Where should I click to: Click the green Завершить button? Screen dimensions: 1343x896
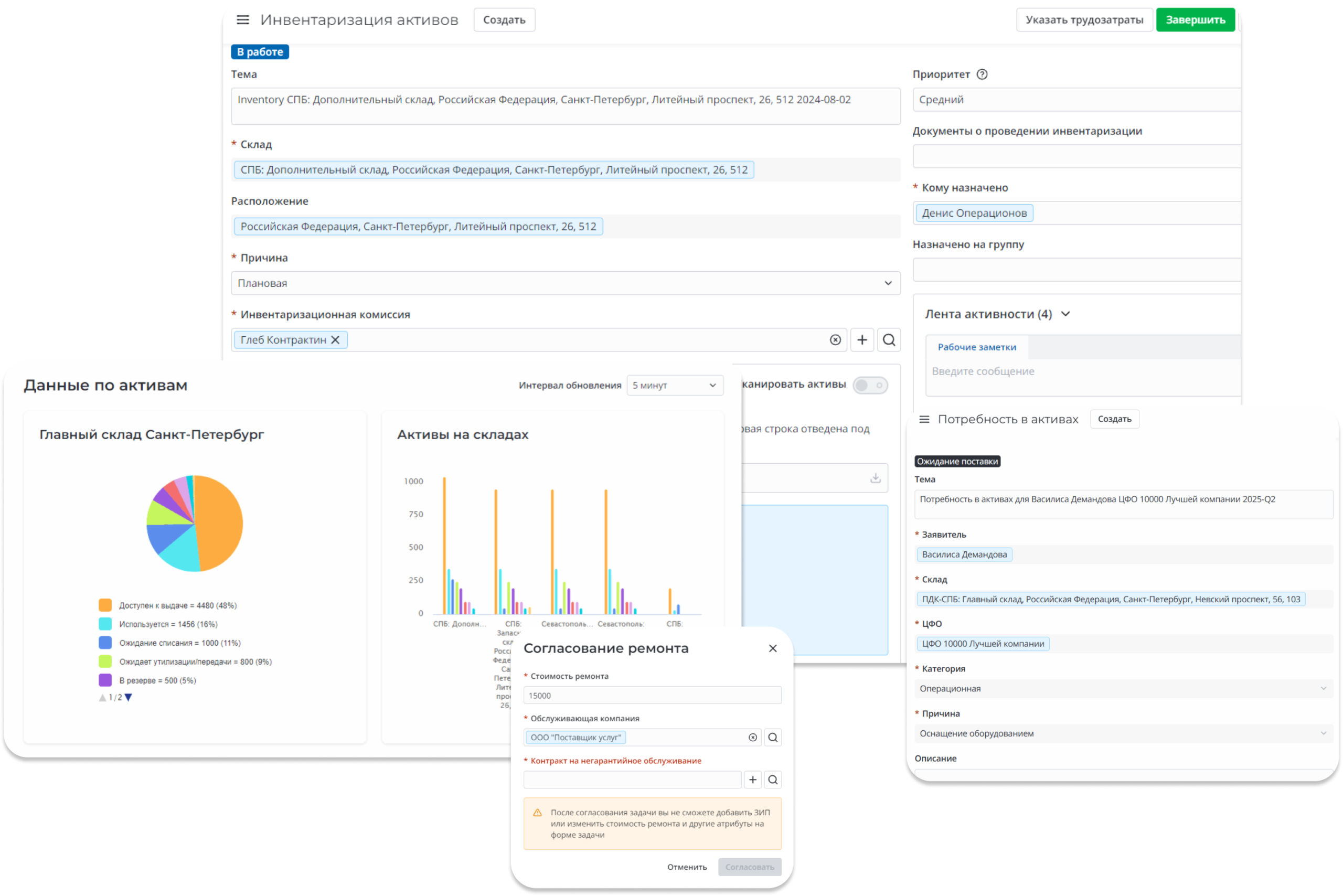click(x=1195, y=20)
